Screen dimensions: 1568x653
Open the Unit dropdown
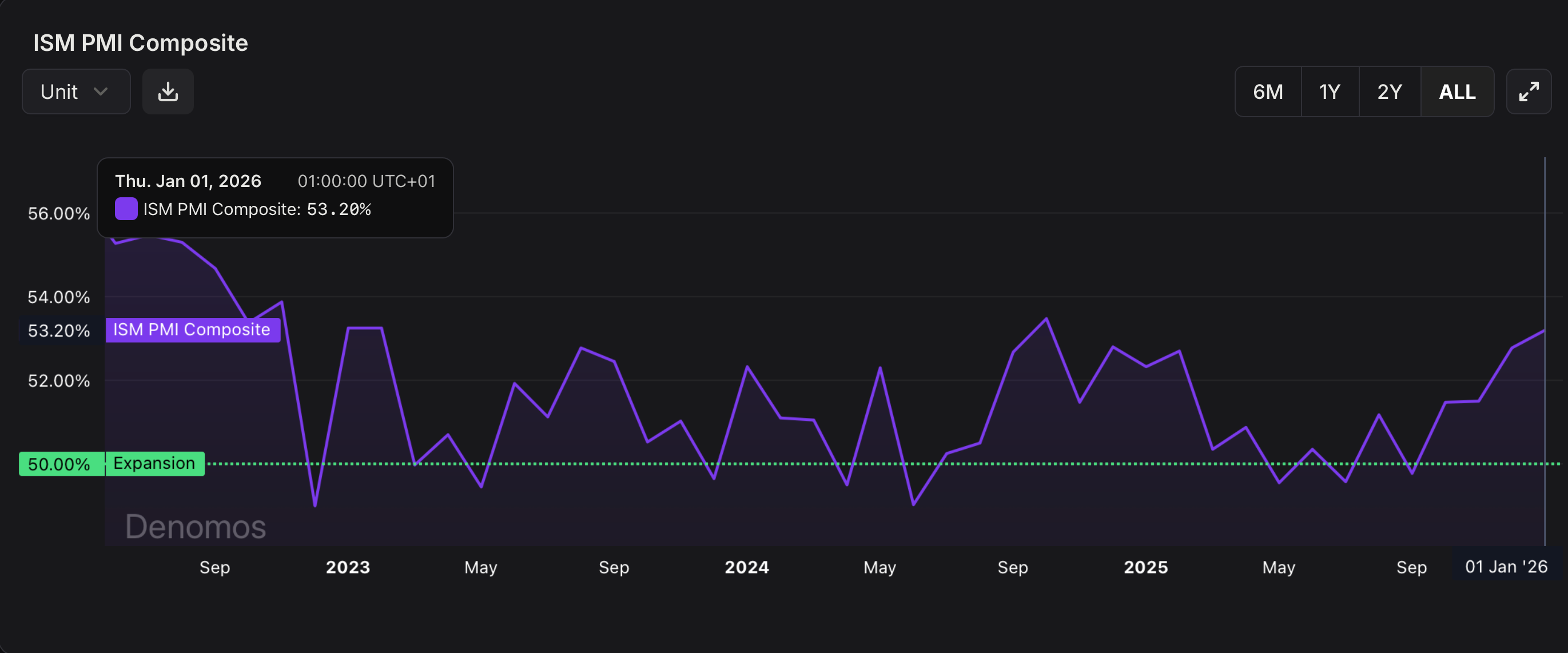(x=76, y=91)
